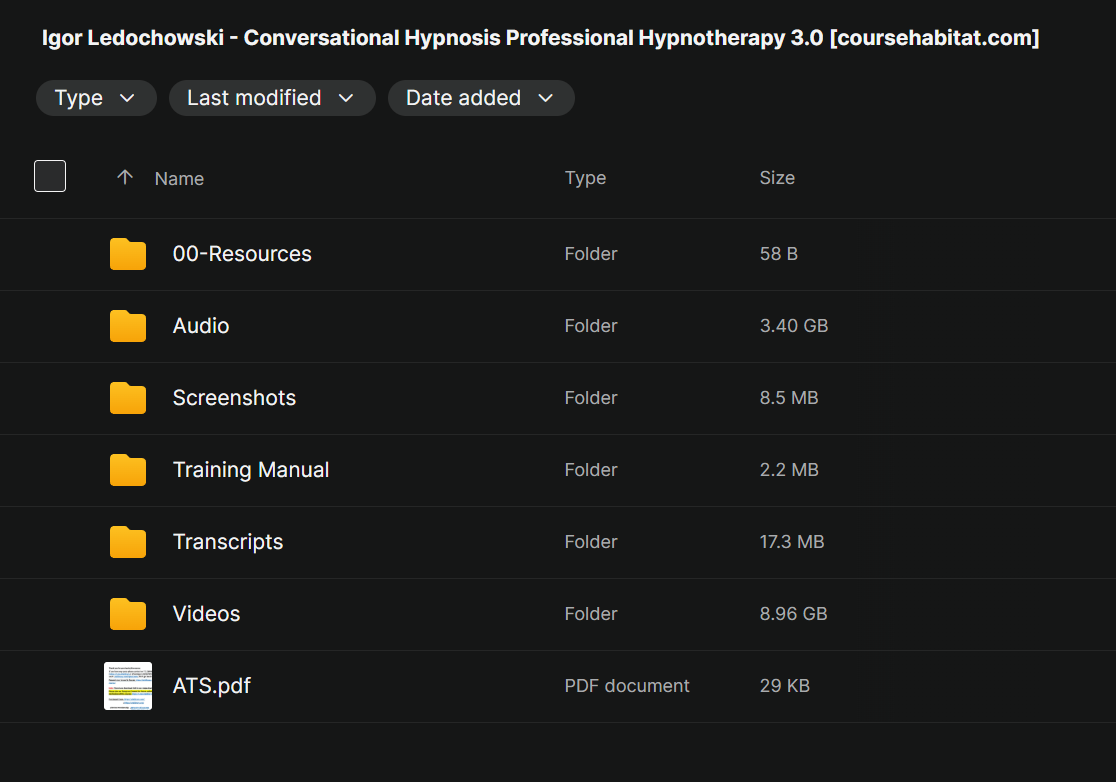The image size is (1116, 782).
Task: Click the 2.2 MB size value
Action: [789, 470]
